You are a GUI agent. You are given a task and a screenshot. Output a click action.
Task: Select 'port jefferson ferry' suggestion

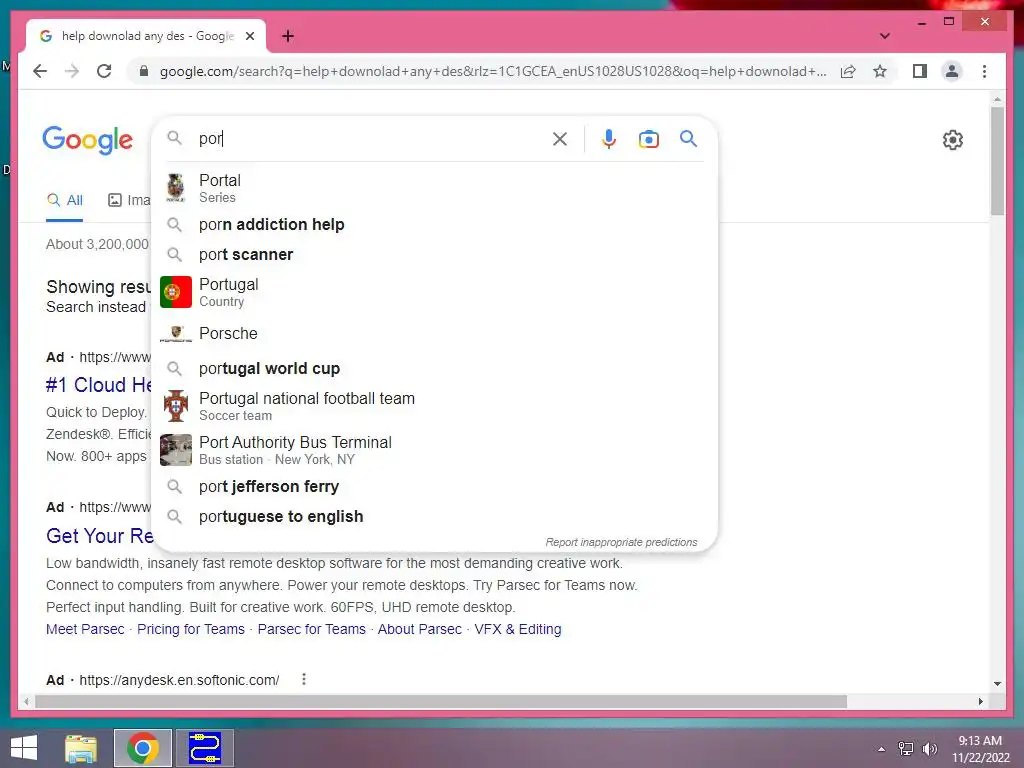click(x=434, y=487)
